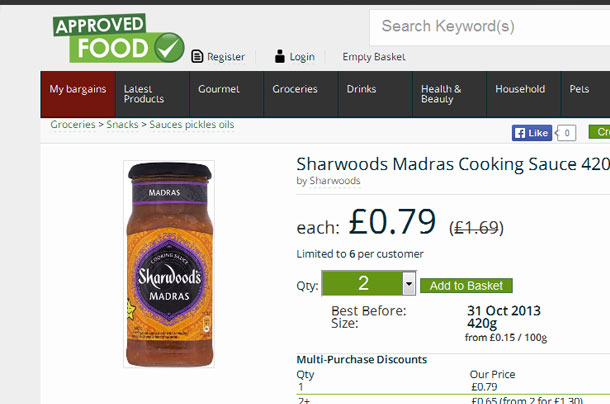Screen dimensions: 610x404
Task: Open the Household menu item
Action: tap(524, 94)
